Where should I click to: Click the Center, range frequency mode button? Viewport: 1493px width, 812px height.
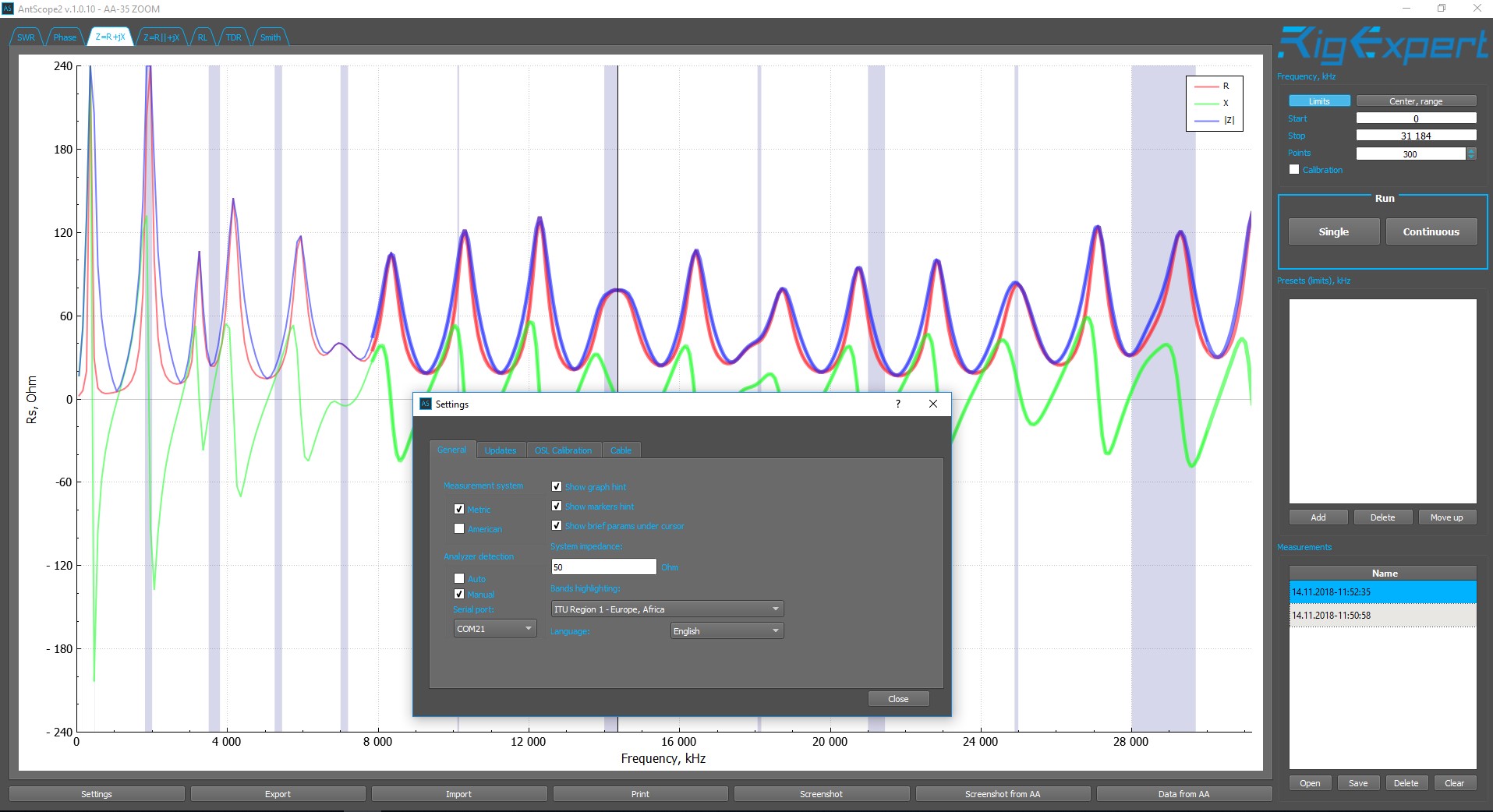[1415, 101]
